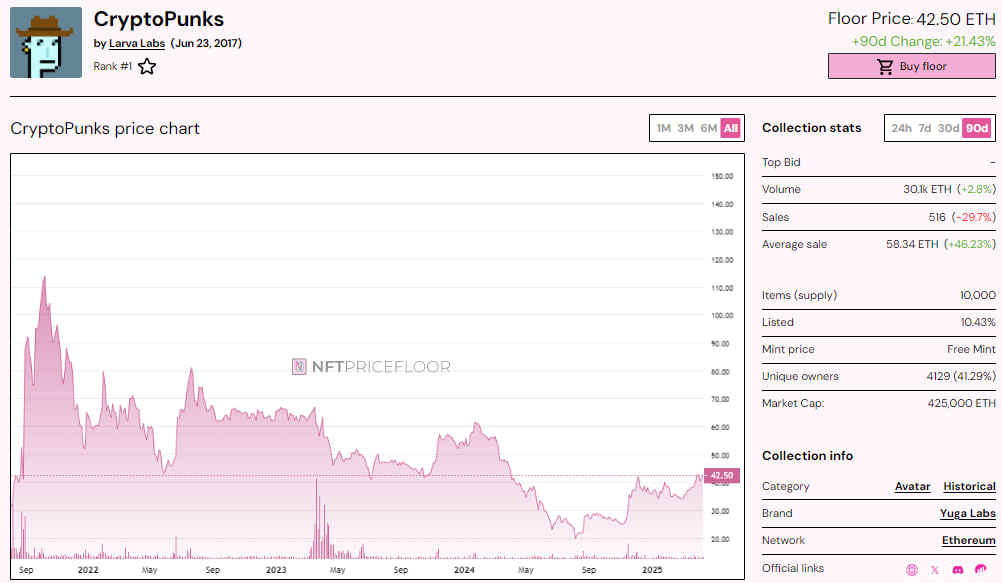This screenshot has height=583, width=1002.
Task: Click the star icon to favorite CryptoPunks
Action: point(147,67)
